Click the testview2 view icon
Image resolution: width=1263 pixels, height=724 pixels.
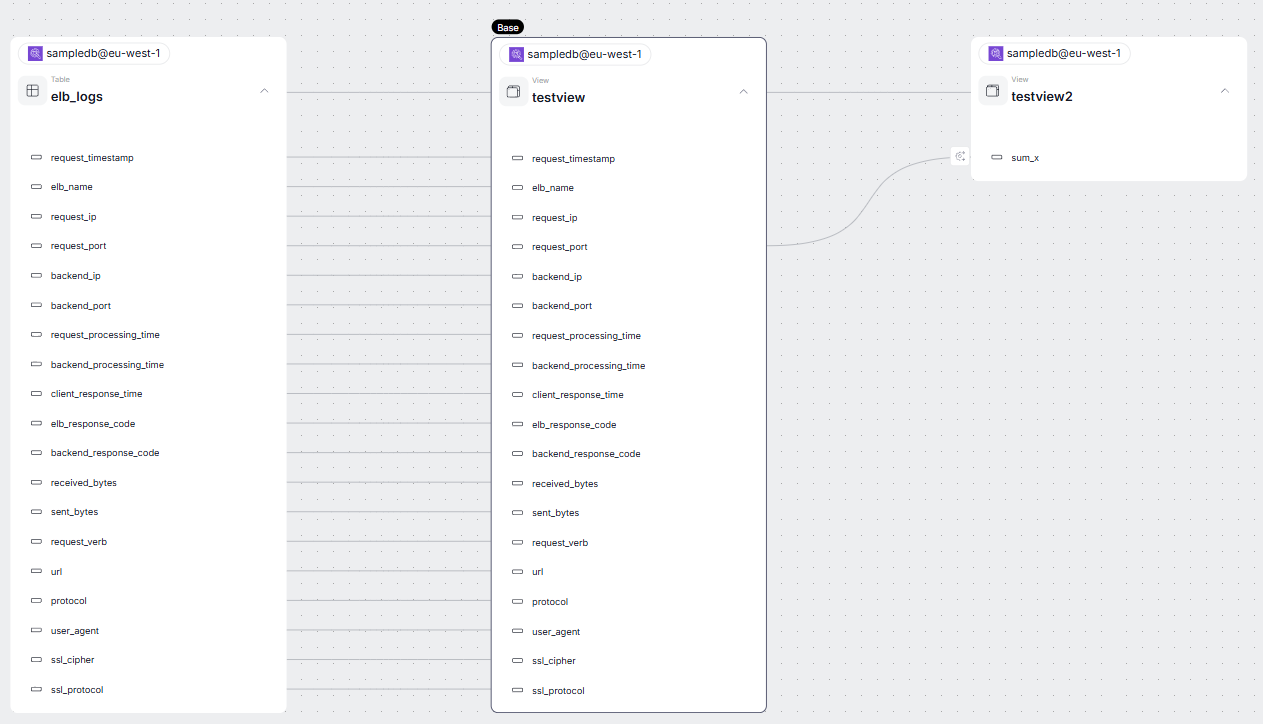tap(993, 91)
